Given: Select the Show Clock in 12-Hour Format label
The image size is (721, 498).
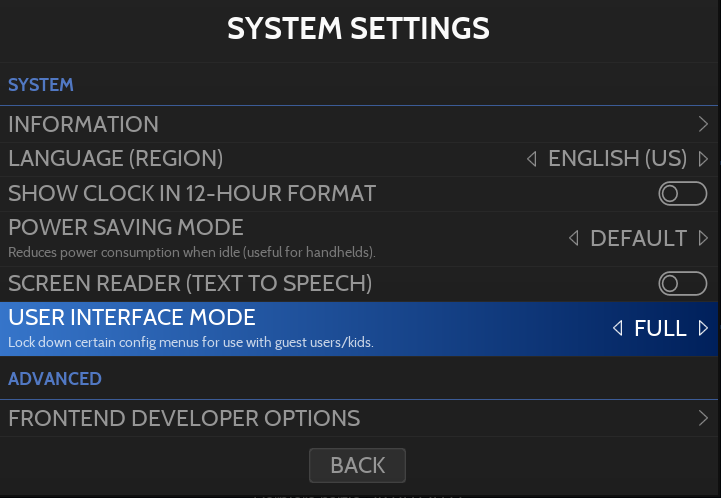Looking at the screenshot, I should coord(192,193).
